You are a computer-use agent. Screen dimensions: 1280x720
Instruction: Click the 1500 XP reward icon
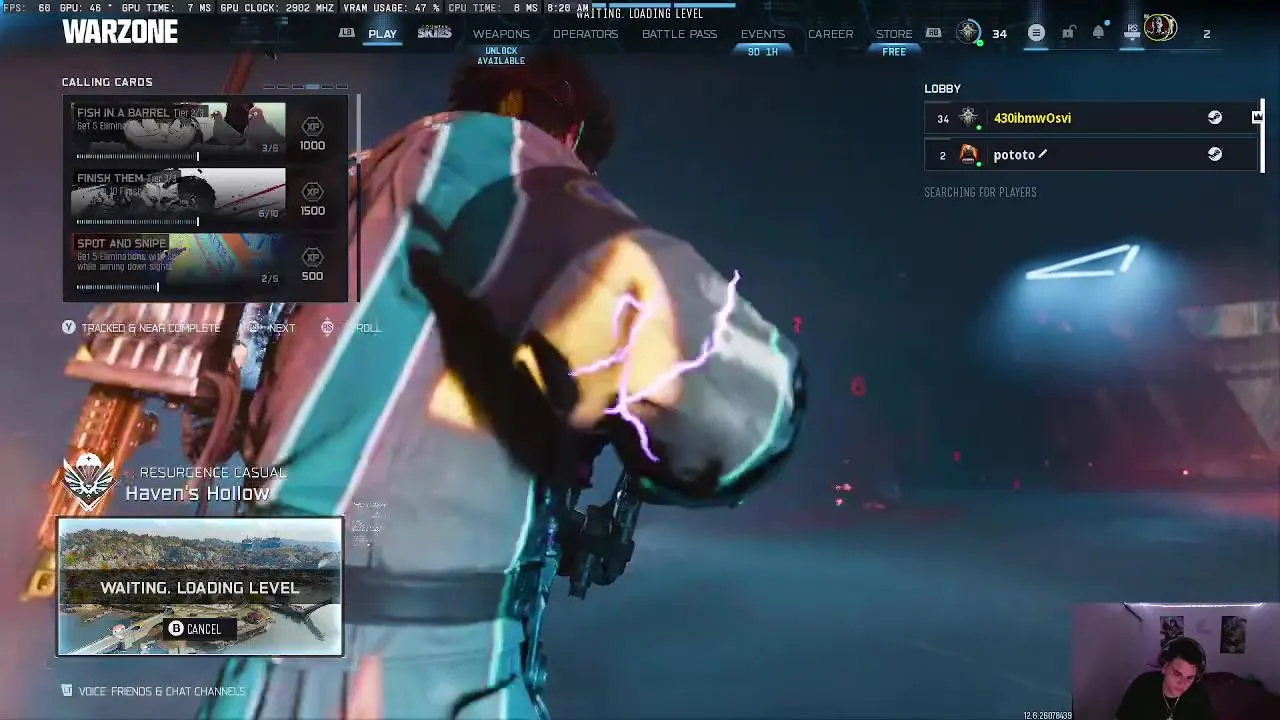pos(312,192)
